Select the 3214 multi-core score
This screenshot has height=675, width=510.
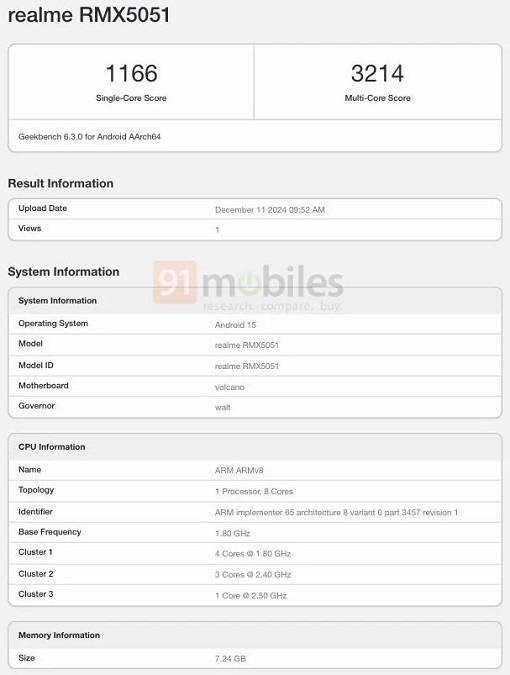click(x=377, y=73)
